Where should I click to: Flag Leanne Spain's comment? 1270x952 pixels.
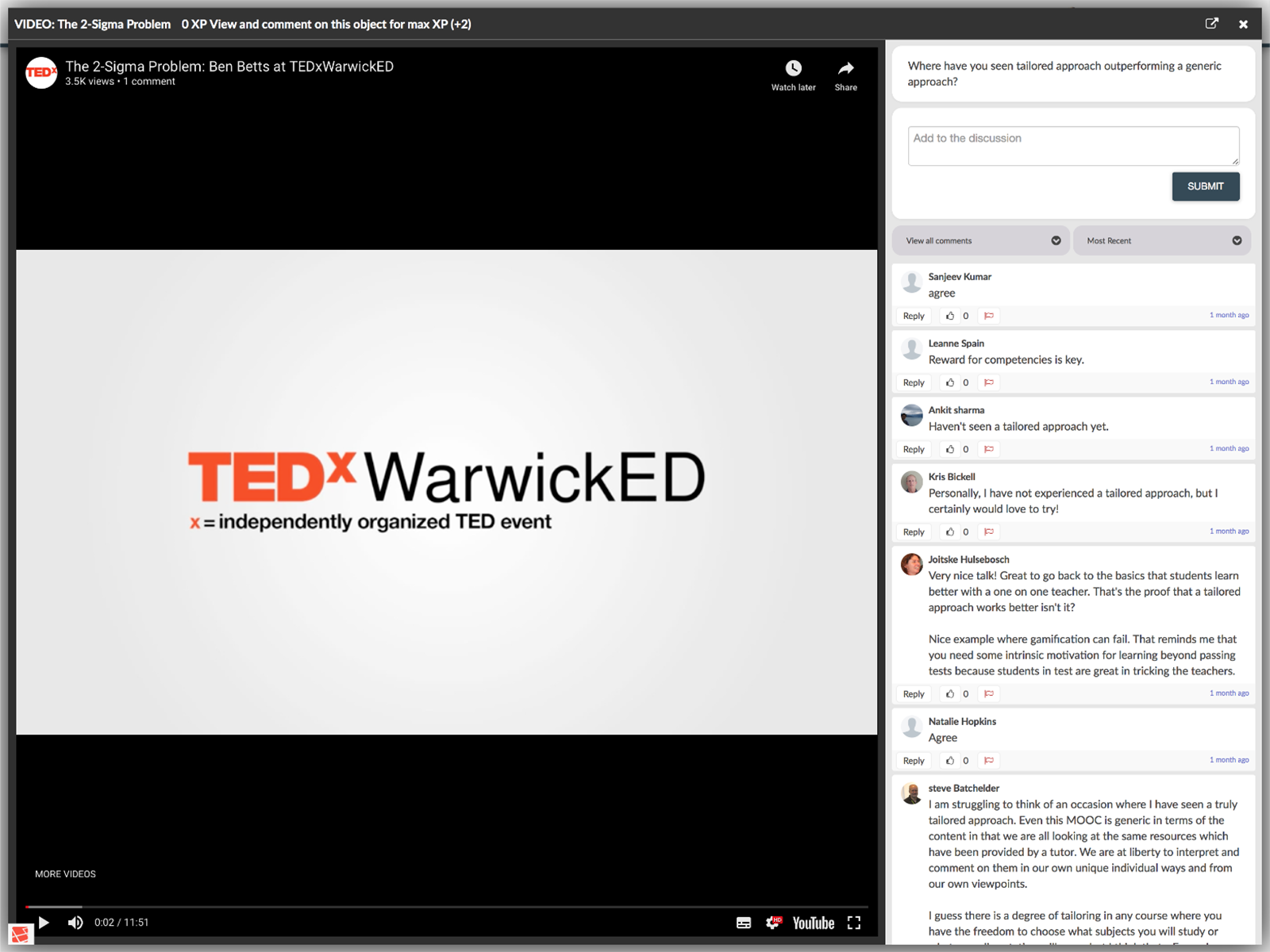point(989,382)
